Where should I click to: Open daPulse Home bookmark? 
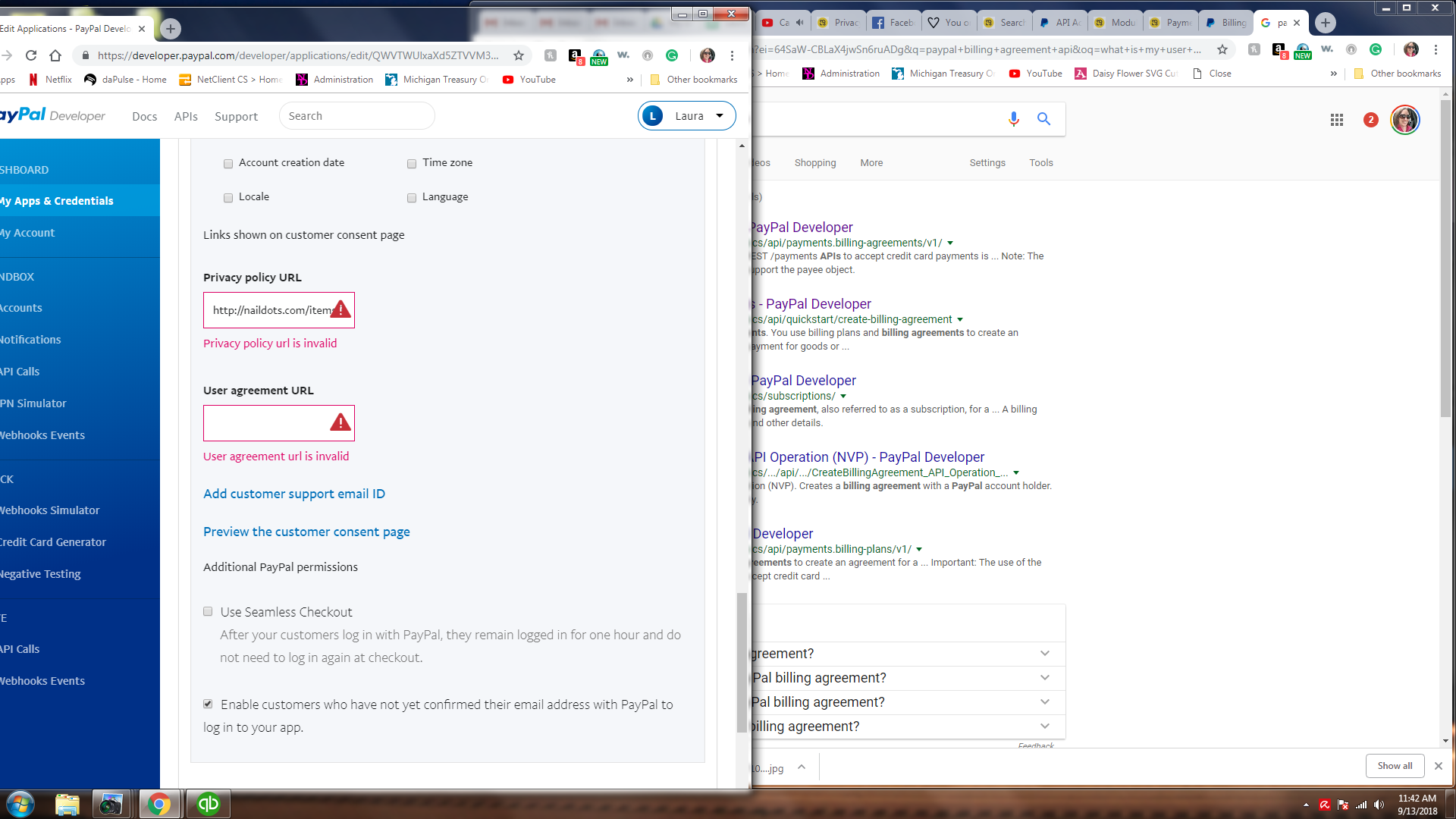tap(125, 80)
